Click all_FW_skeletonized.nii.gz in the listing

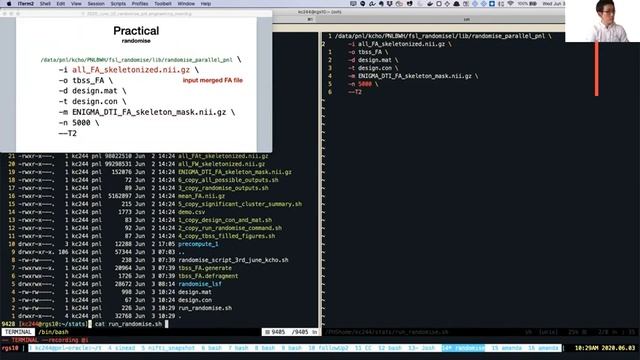tap(222, 164)
